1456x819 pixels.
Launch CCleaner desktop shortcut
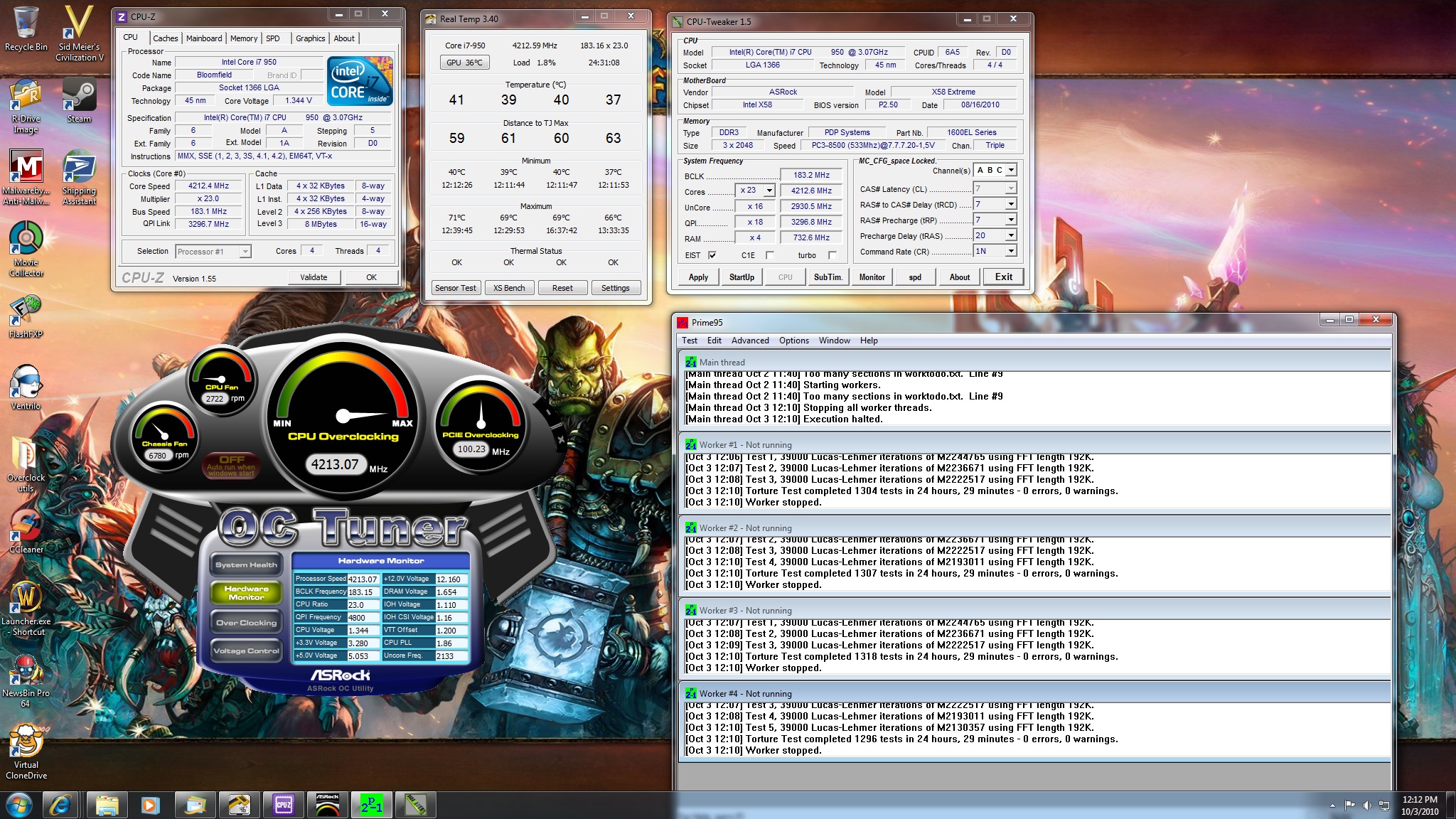26,531
